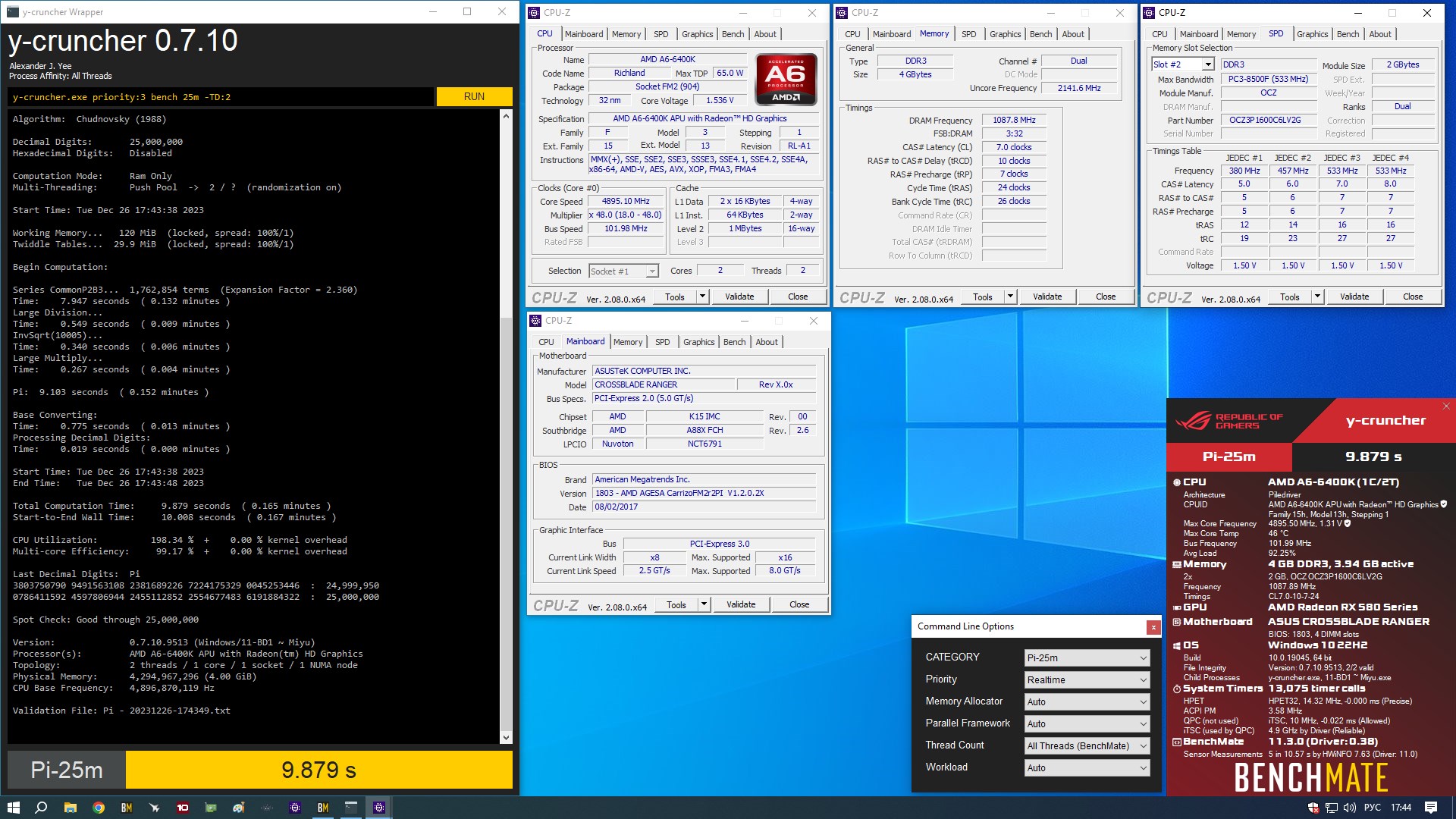Click scroll-up arrow in y-cruncher output
The width and height of the screenshot is (1456, 819).
click(506, 116)
